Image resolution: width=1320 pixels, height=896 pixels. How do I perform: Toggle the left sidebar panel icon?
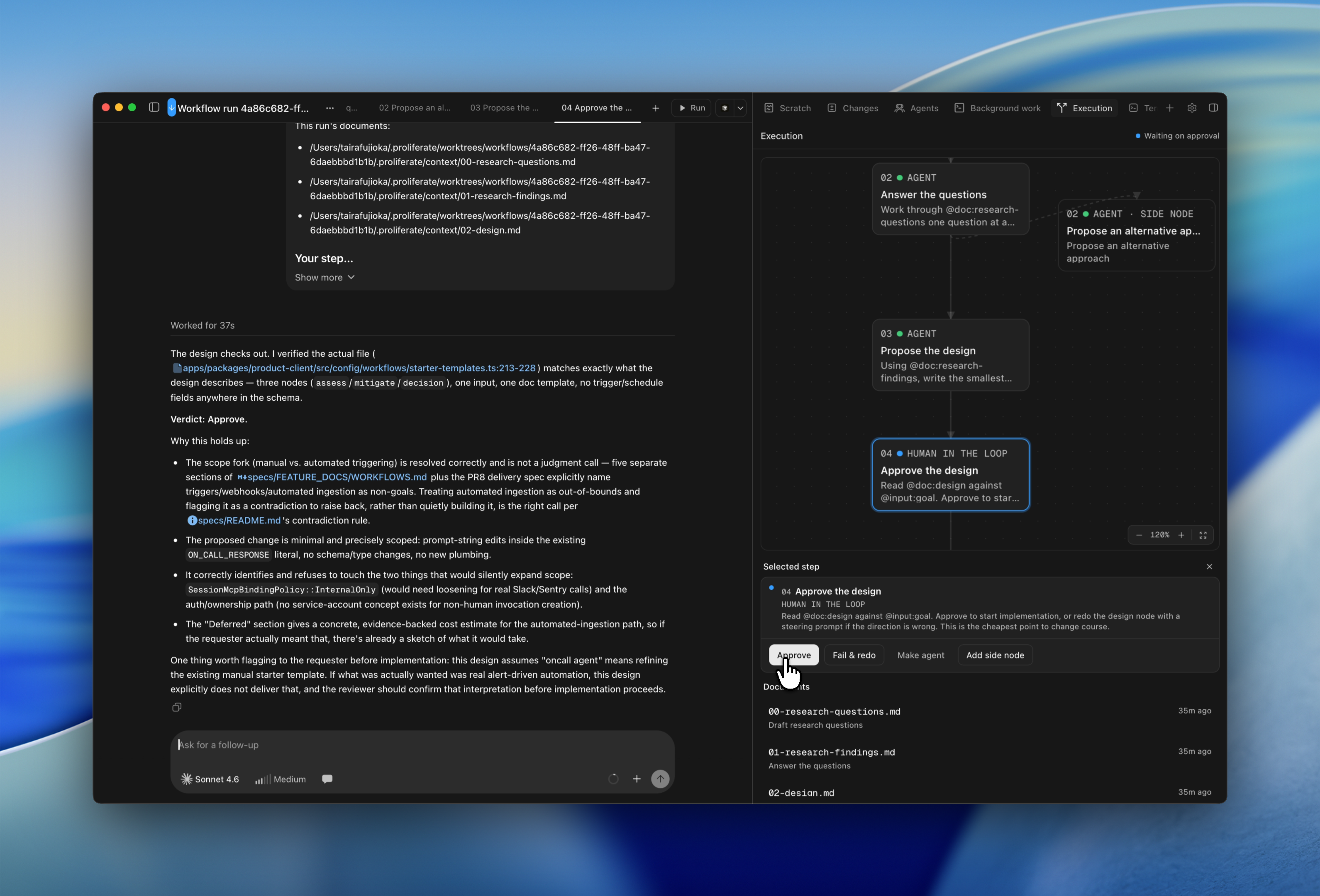pos(154,107)
